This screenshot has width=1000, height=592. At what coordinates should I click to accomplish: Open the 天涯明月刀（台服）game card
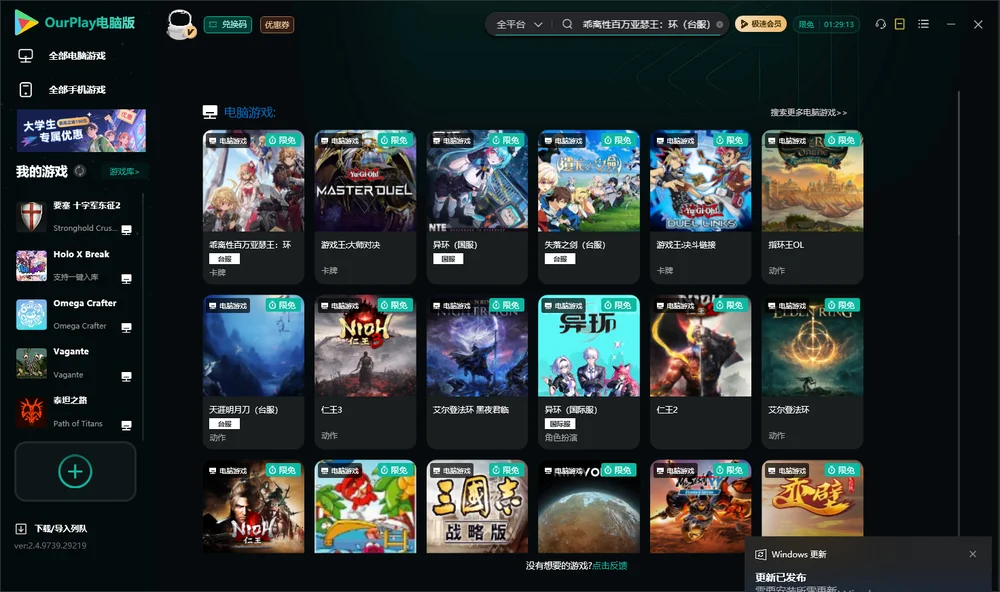click(x=253, y=372)
